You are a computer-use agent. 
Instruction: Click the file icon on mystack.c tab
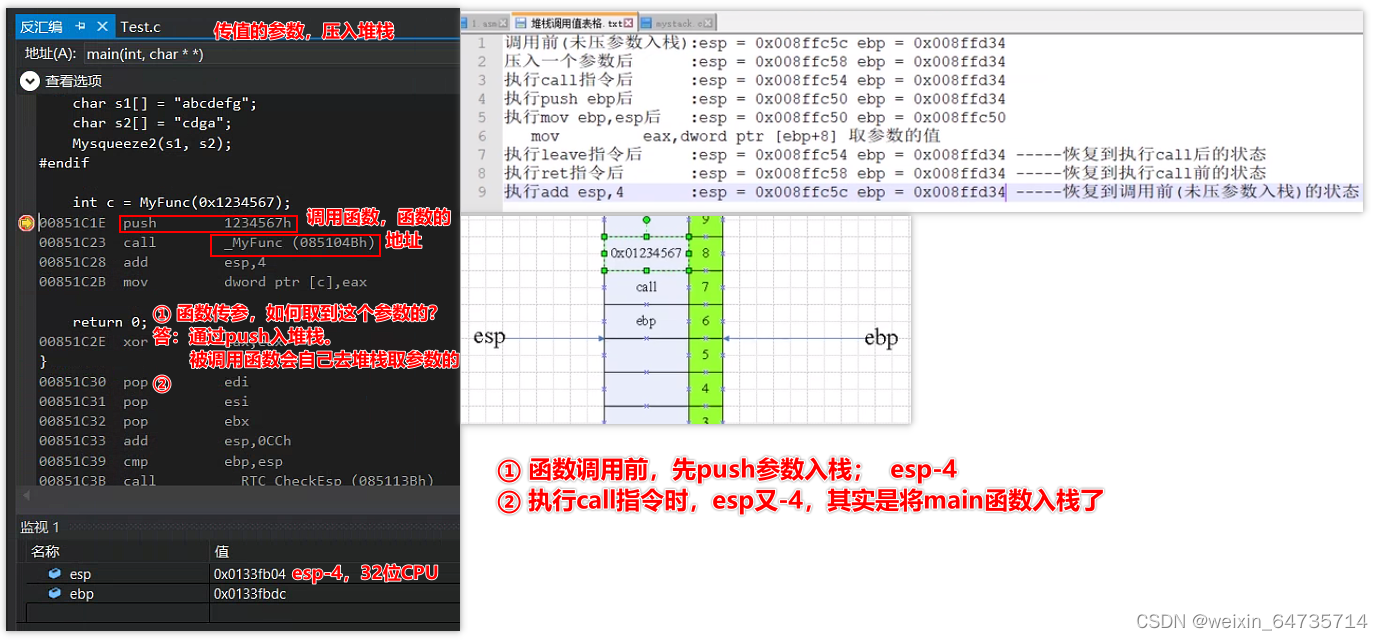(648, 22)
